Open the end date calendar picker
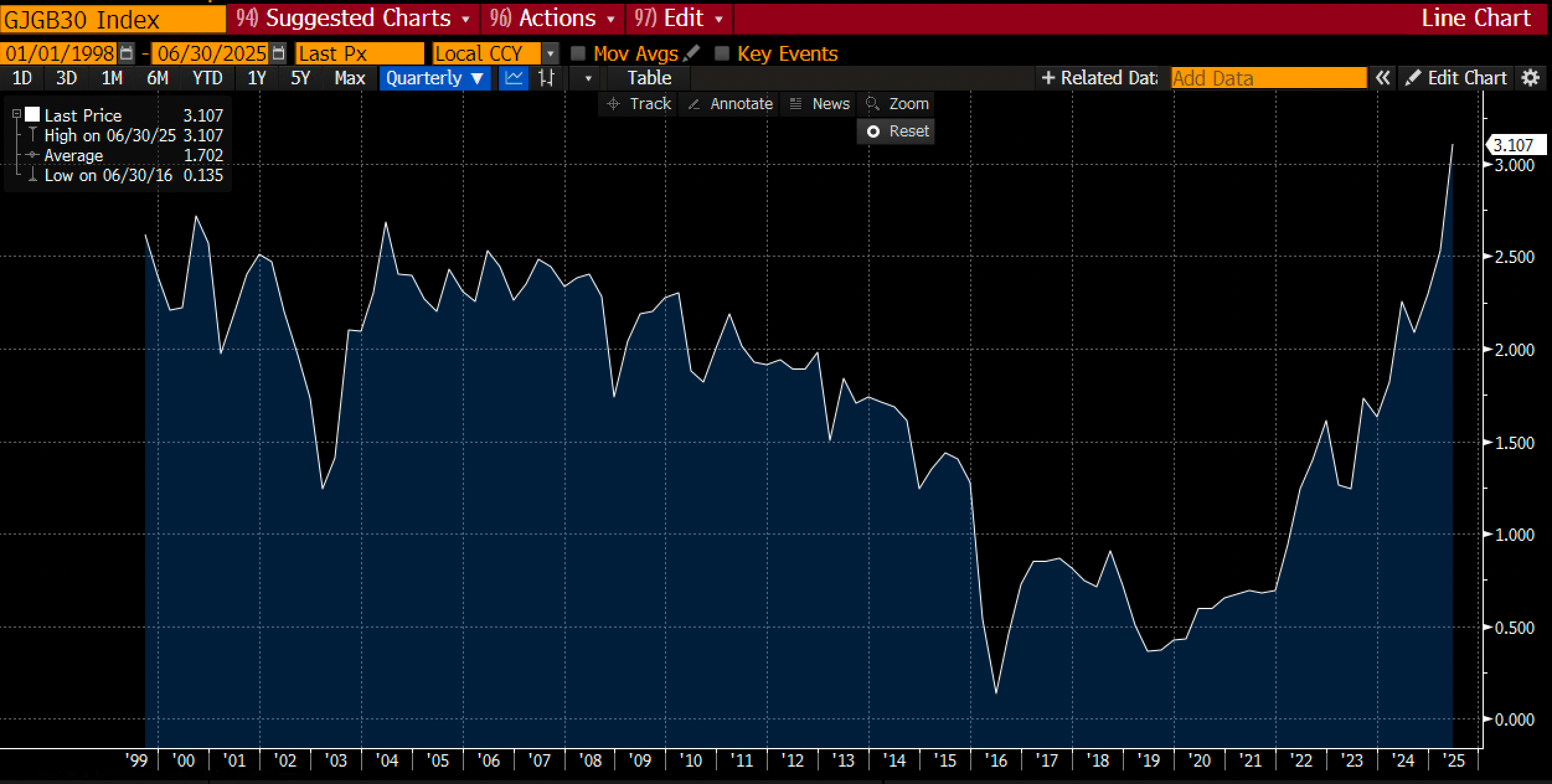The height and width of the screenshot is (784, 1552). click(x=279, y=53)
